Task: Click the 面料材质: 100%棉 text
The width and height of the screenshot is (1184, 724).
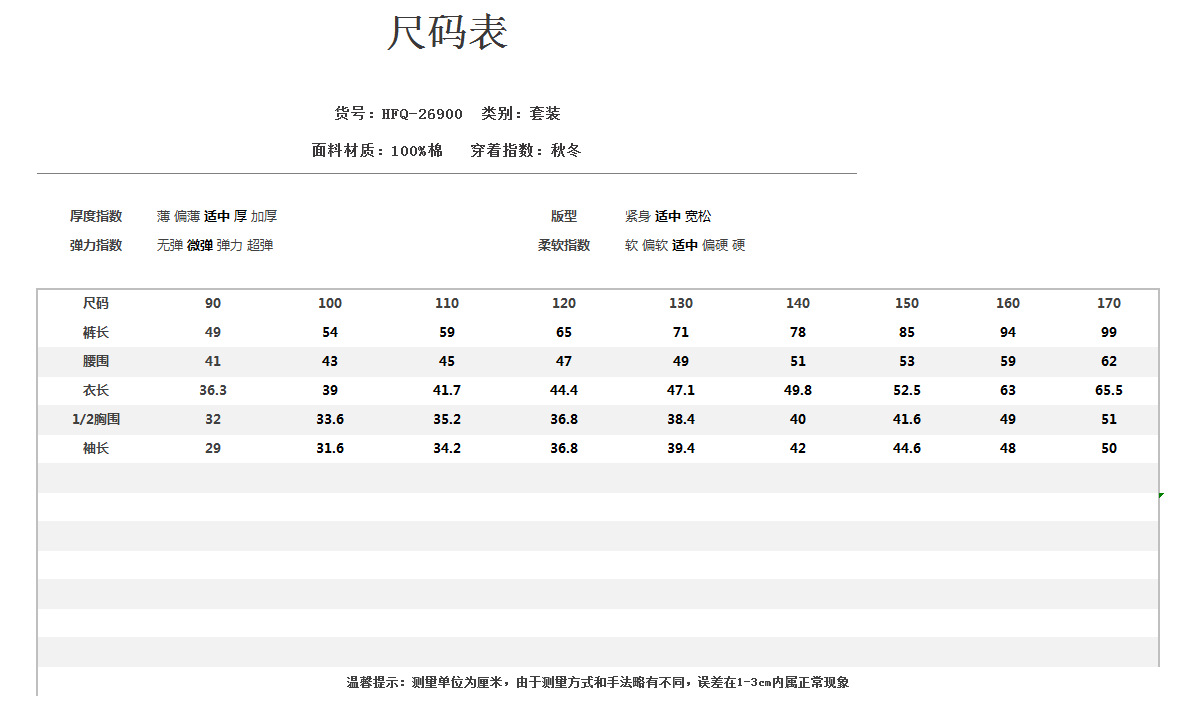Action: [377, 150]
